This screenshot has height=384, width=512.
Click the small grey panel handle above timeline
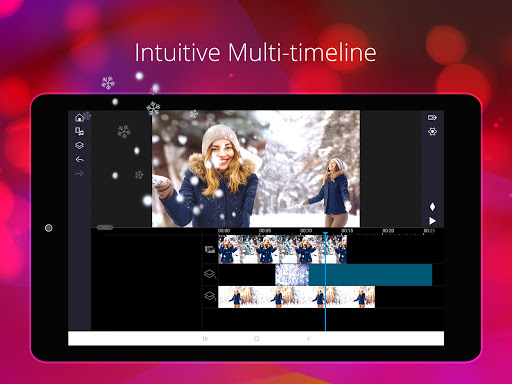[105, 227]
